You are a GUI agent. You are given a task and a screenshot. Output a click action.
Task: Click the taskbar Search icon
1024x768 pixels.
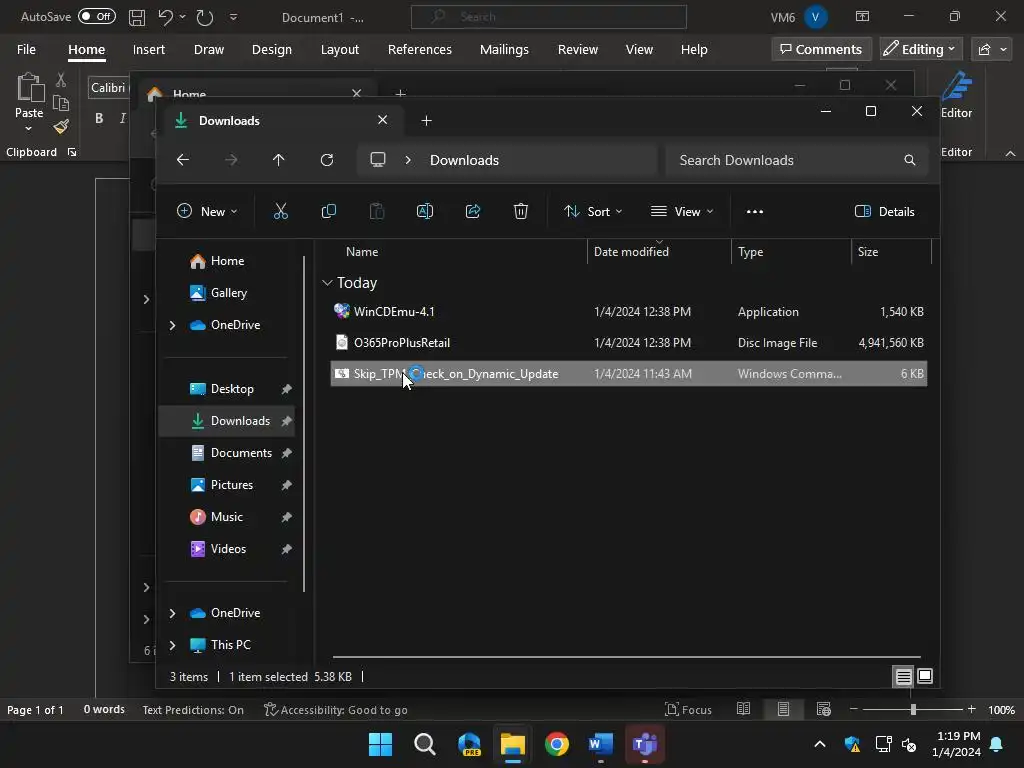tap(424, 744)
